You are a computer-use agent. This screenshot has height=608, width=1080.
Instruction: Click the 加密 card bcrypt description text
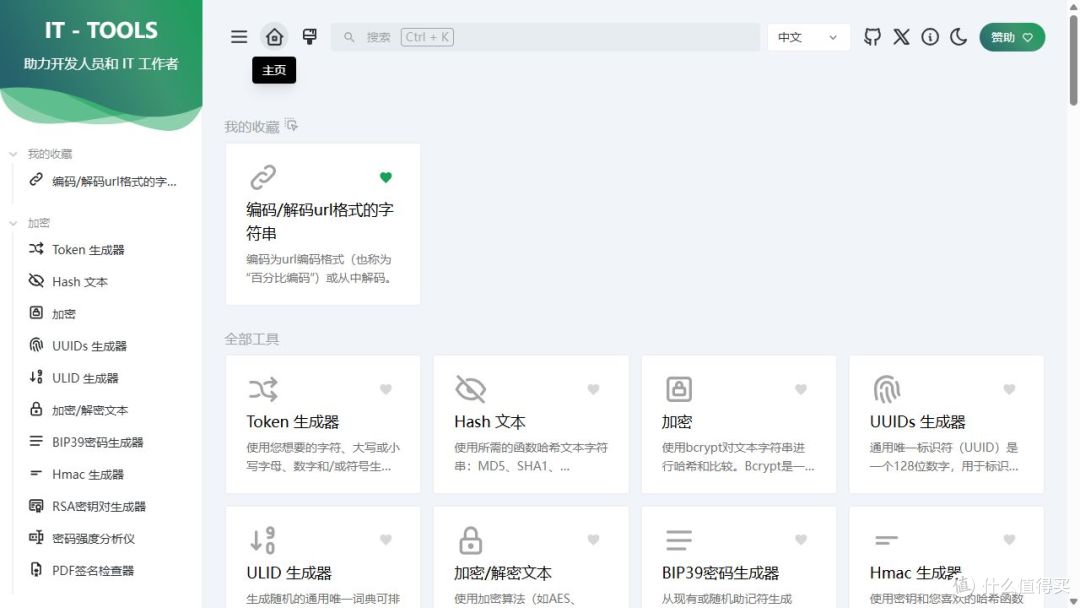click(738, 457)
